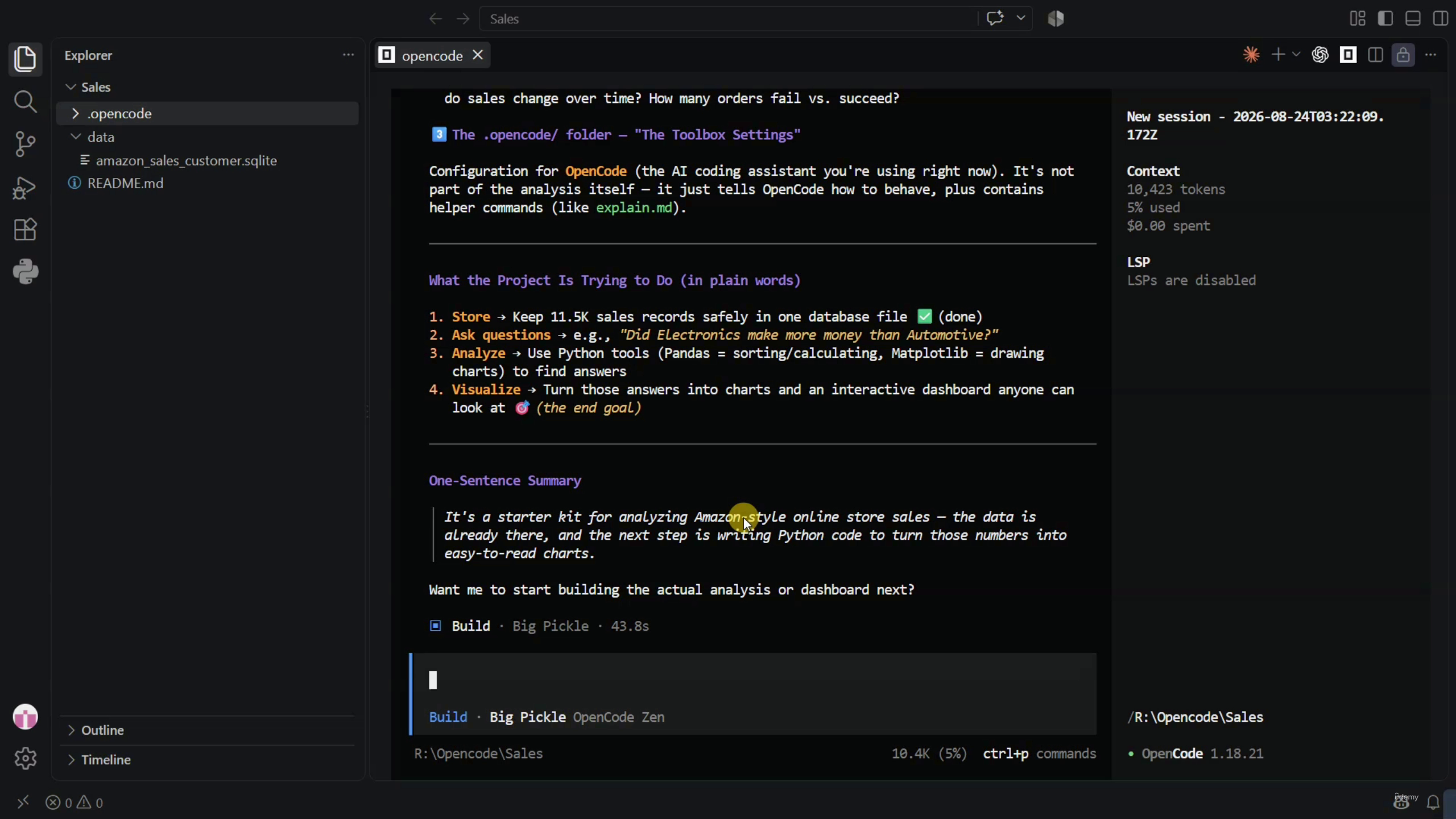The image size is (1456, 819).
Task: Click the errors and warnings status indicator
Action: pos(75,803)
